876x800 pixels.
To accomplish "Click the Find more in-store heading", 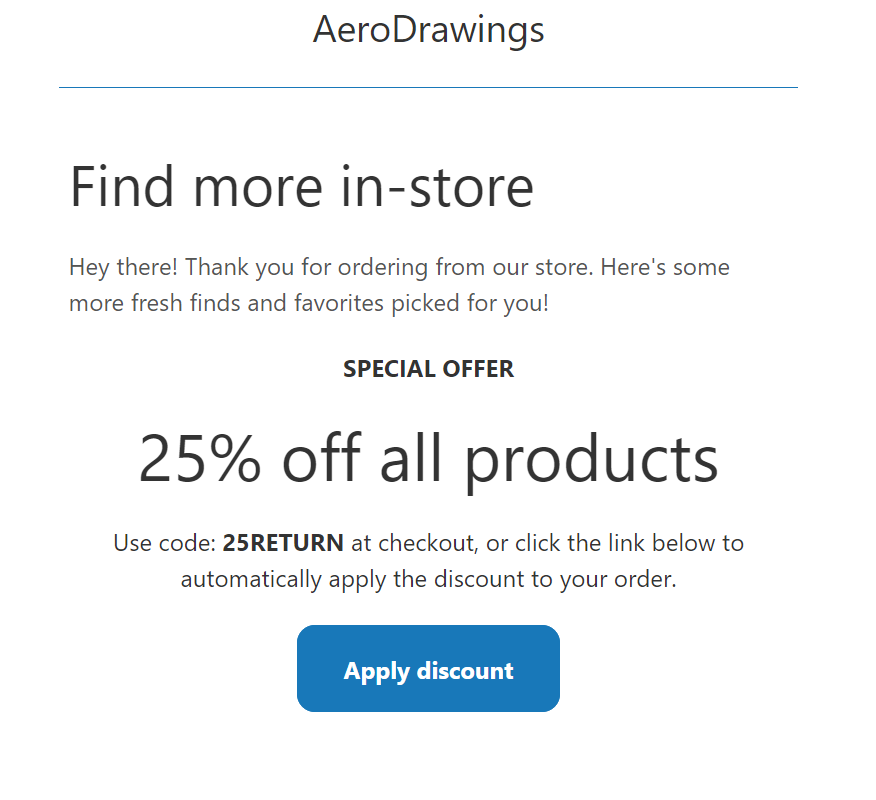I will coord(301,186).
